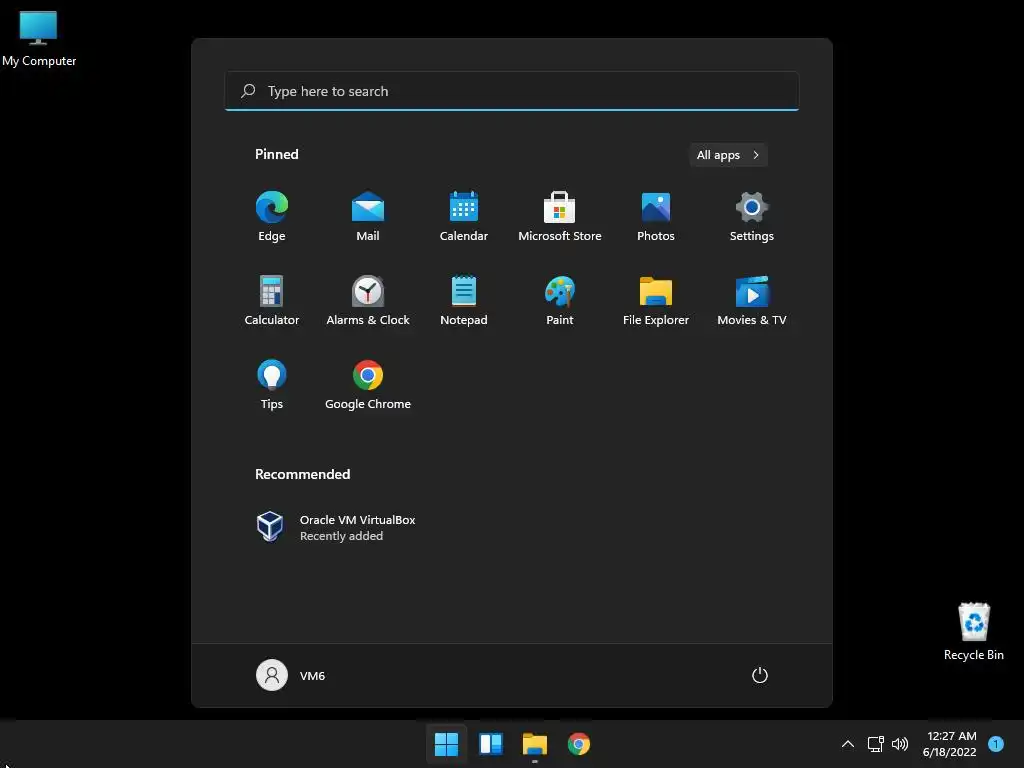The width and height of the screenshot is (1024, 768).
Task: Open Edge from pinned apps
Action: click(272, 216)
